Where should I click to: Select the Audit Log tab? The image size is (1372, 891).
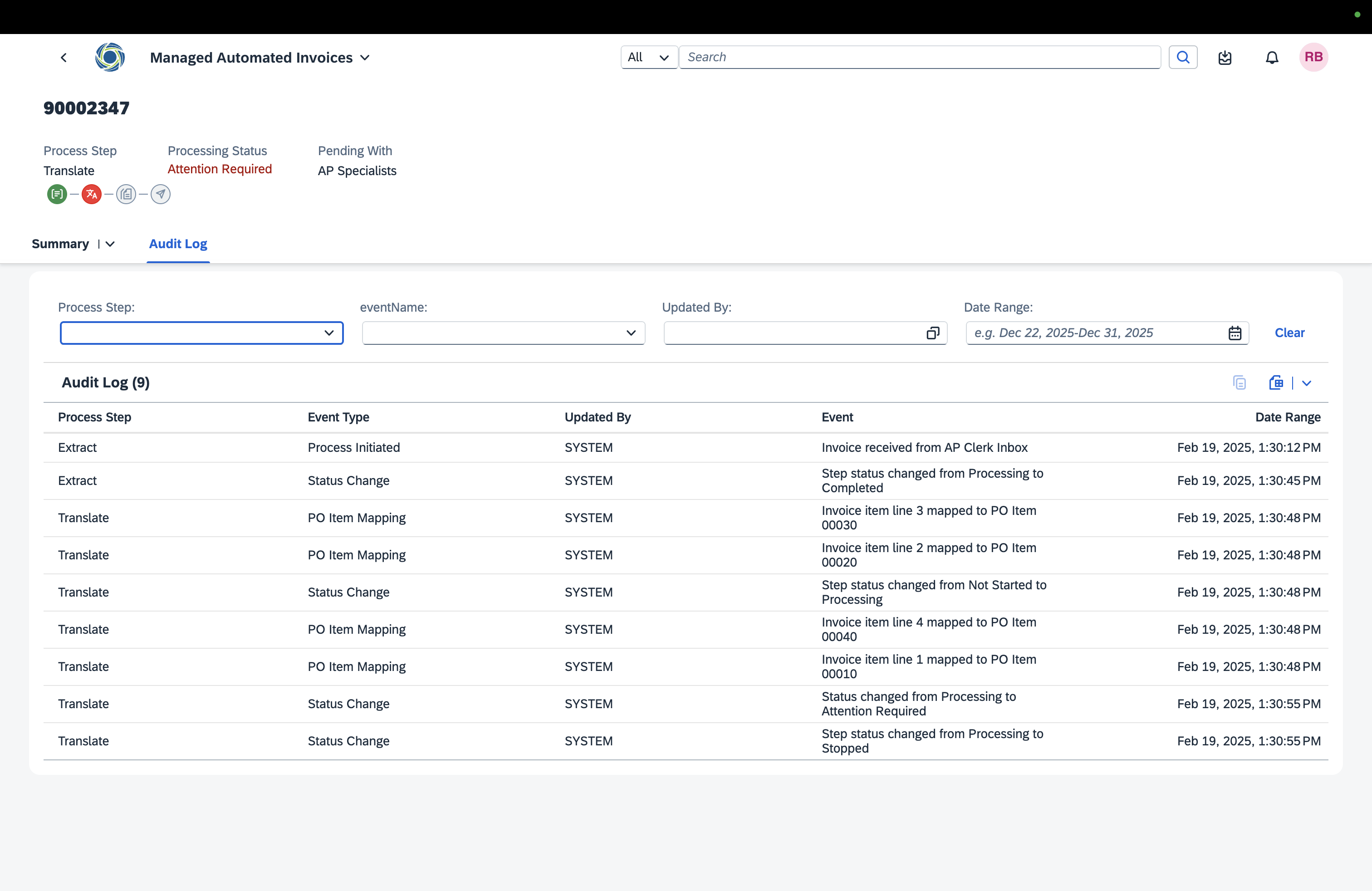tap(177, 244)
